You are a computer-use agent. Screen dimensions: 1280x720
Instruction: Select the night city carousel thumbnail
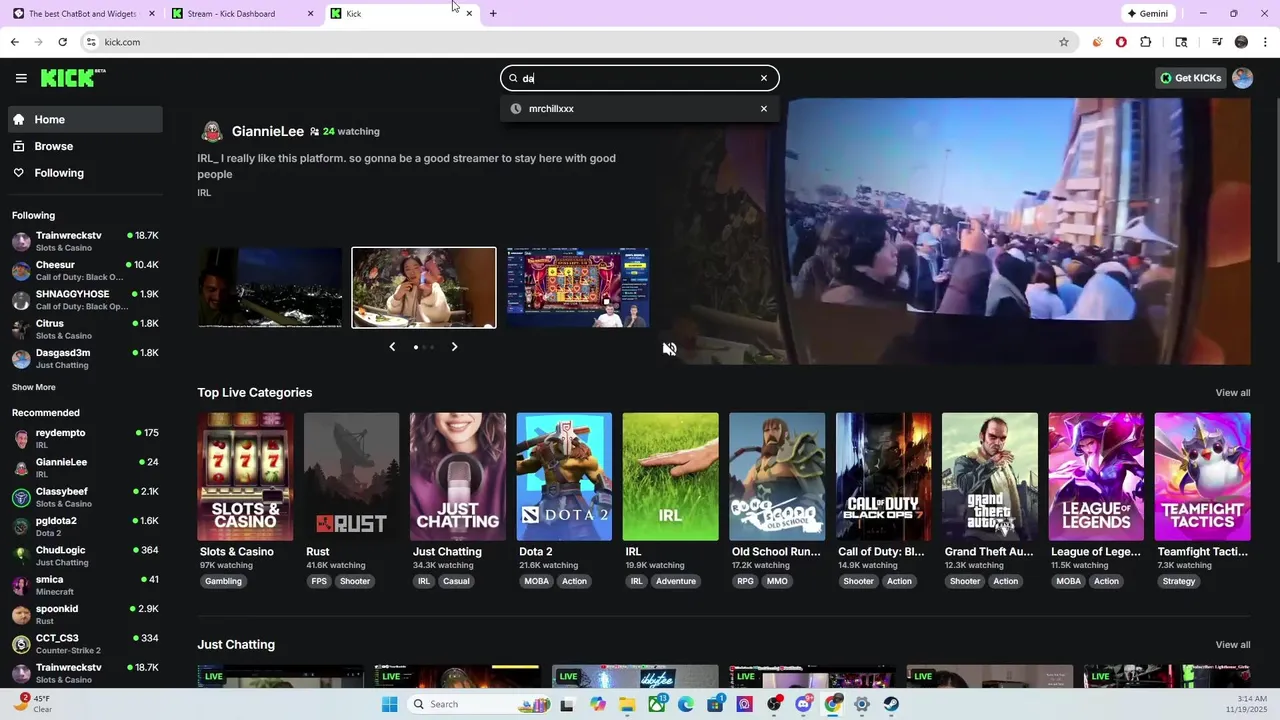point(270,288)
